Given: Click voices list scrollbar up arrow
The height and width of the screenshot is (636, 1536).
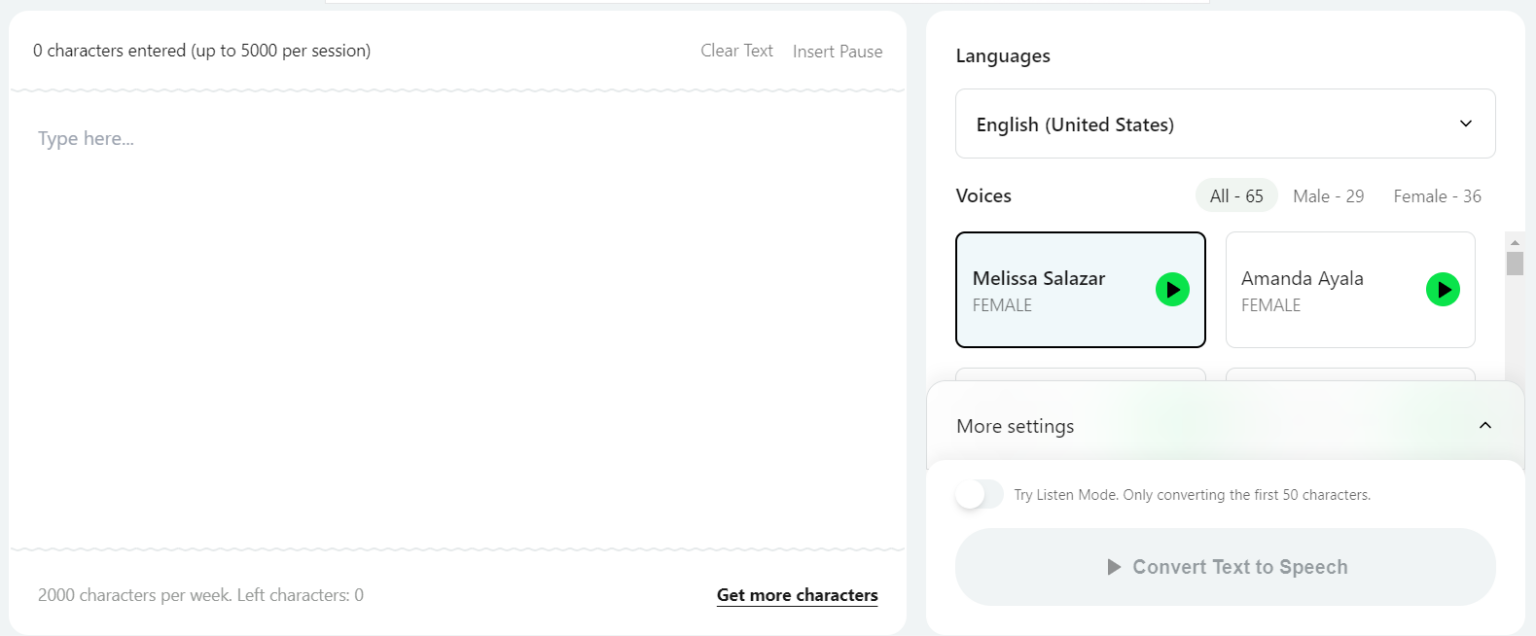Looking at the screenshot, I should pyautogui.click(x=1515, y=242).
